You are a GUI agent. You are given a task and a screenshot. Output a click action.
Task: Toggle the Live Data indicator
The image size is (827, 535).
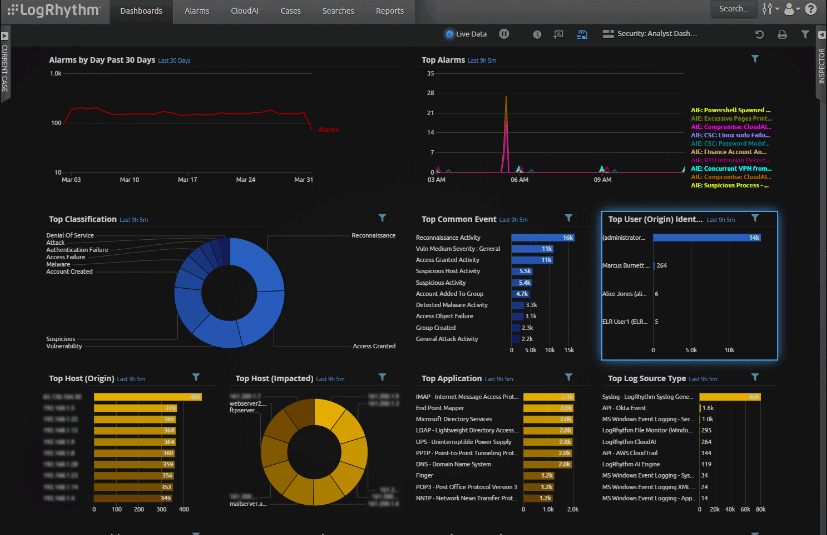tap(466, 34)
